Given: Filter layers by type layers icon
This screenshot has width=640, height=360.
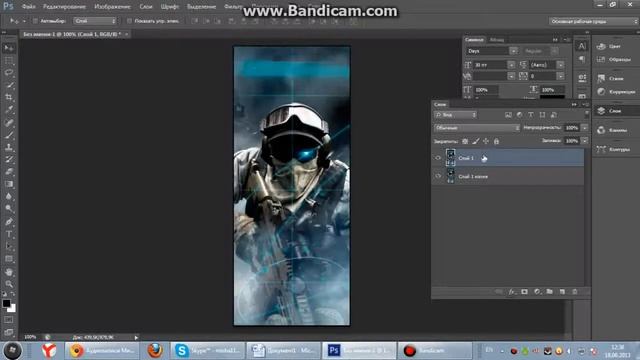Looking at the screenshot, I should 531,115.
